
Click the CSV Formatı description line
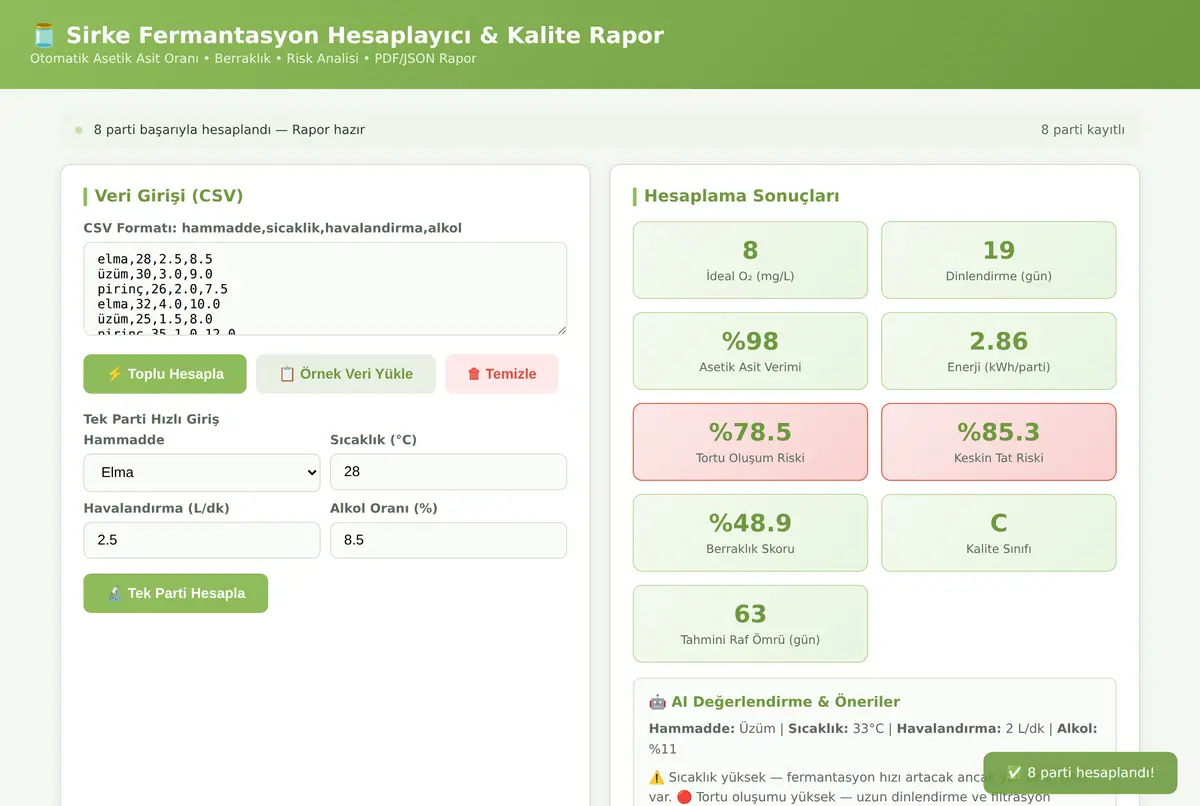(x=273, y=228)
